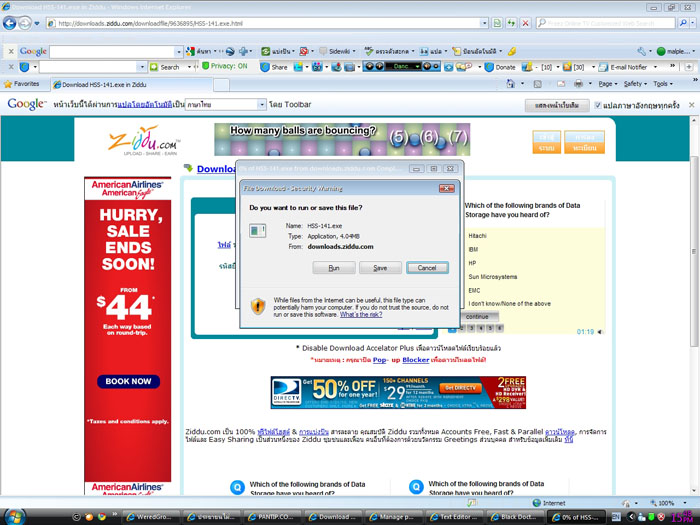
Task: Click the search magnifier button at top right
Action: tap(683, 23)
